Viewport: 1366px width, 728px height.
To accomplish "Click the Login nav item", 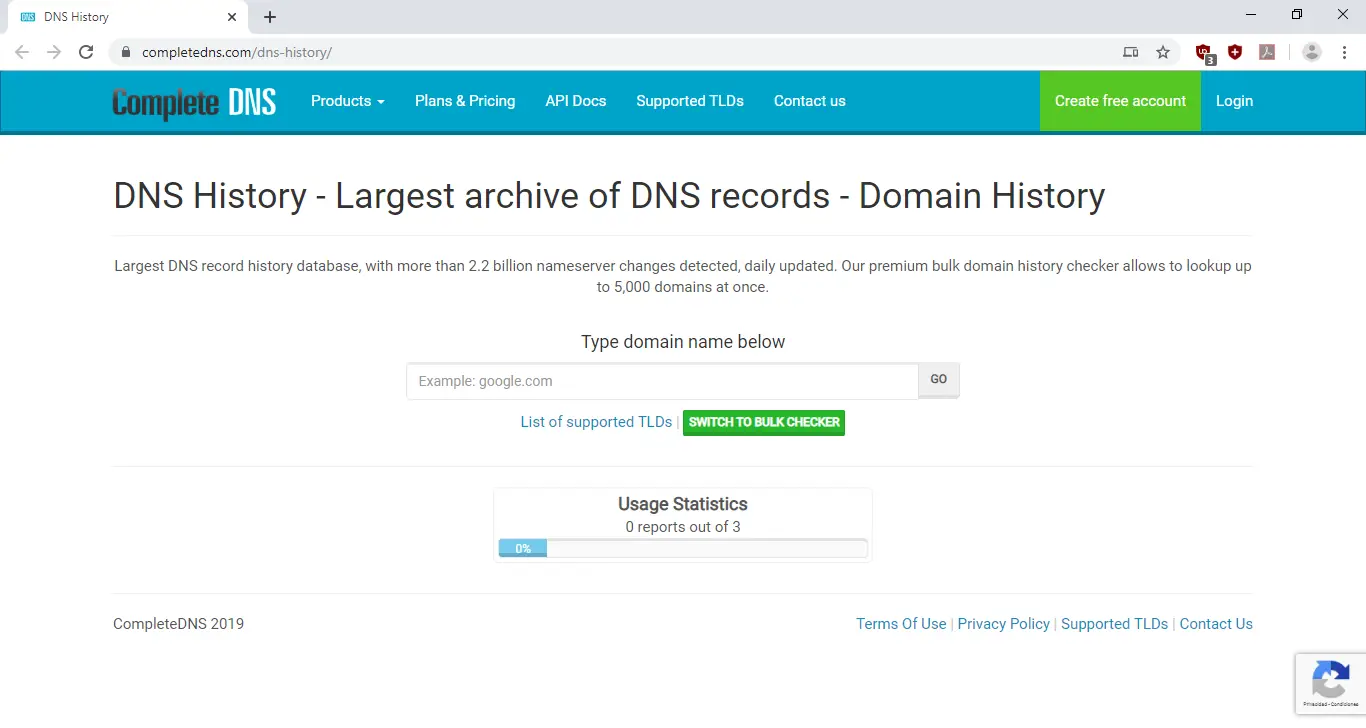I will click(1234, 101).
